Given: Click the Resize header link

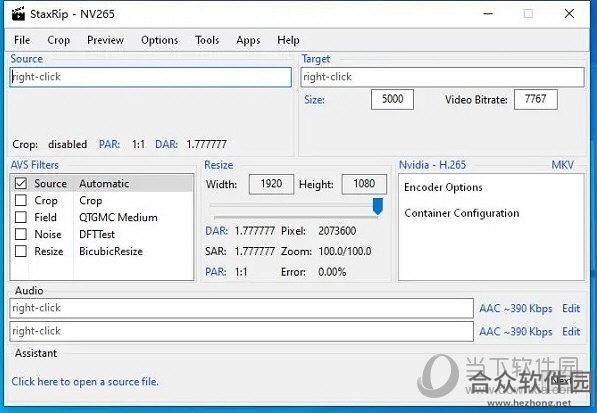Looking at the screenshot, I should (x=219, y=165).
